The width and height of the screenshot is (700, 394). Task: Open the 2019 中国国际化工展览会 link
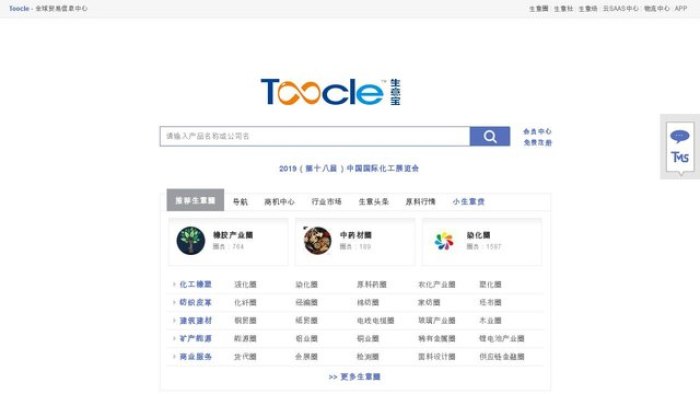[x=349, y=168]
